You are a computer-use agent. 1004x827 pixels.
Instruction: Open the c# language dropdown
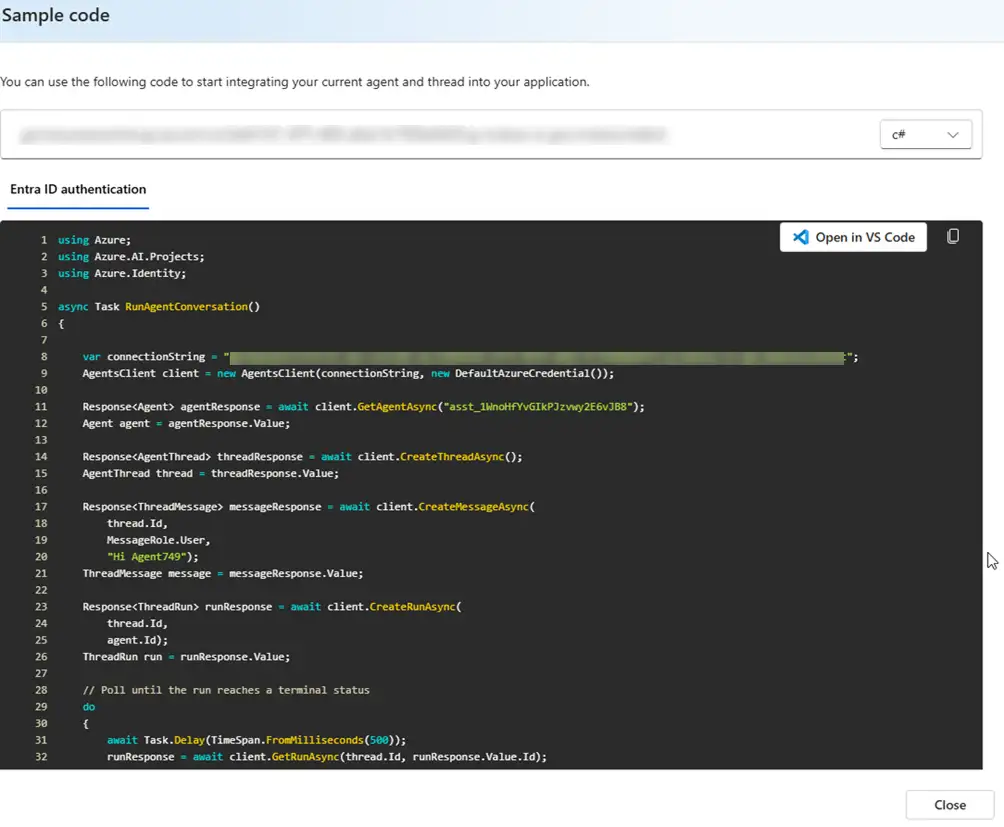point(925,134)
